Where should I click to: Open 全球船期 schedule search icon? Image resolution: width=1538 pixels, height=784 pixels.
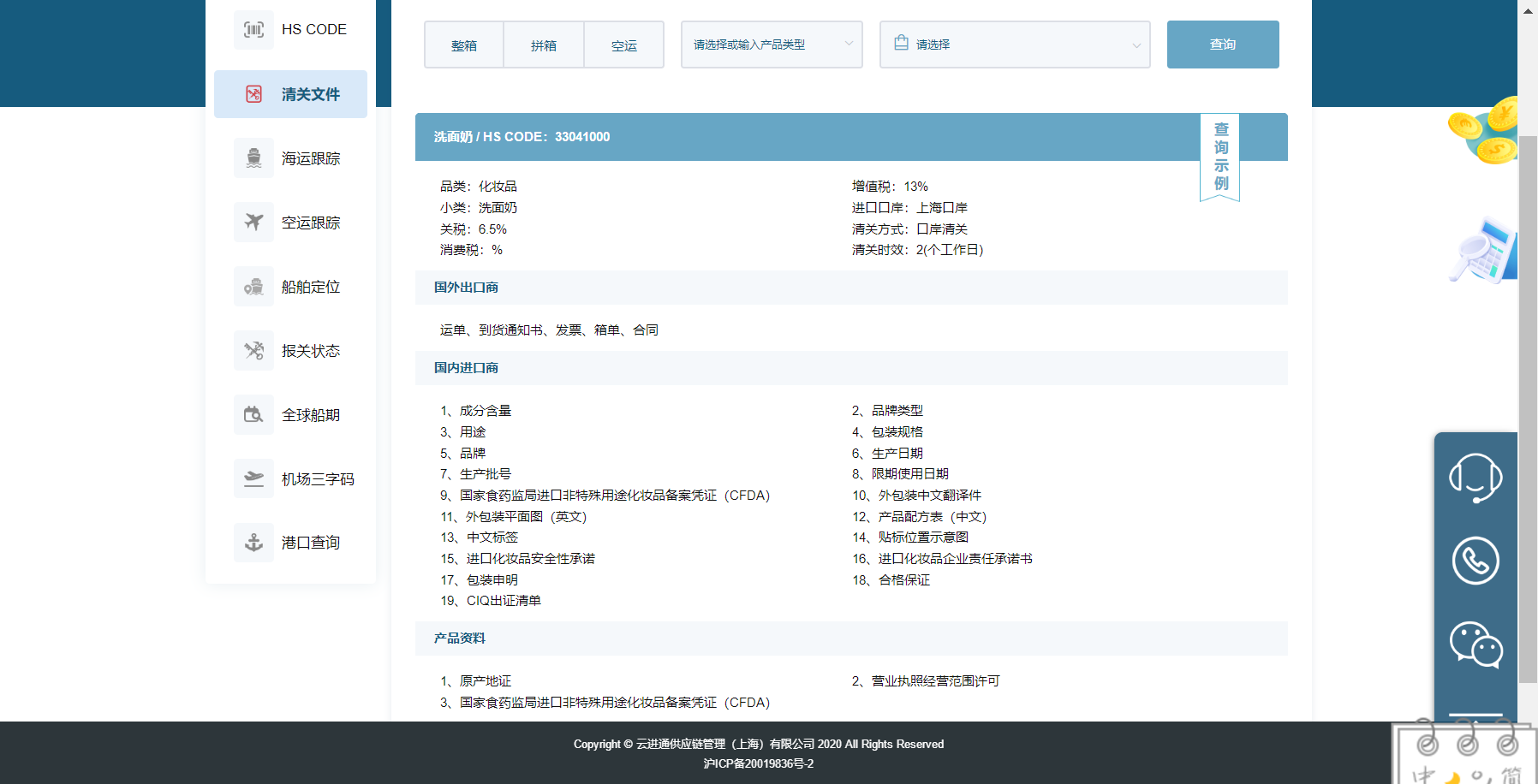pos(253,415)
